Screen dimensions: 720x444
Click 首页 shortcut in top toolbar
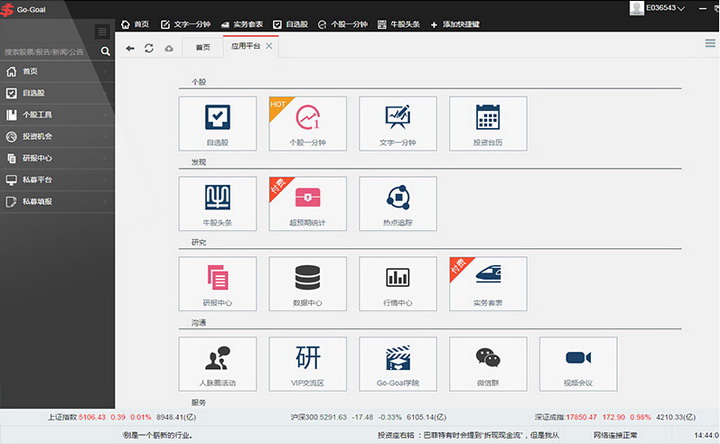[135, 24]
